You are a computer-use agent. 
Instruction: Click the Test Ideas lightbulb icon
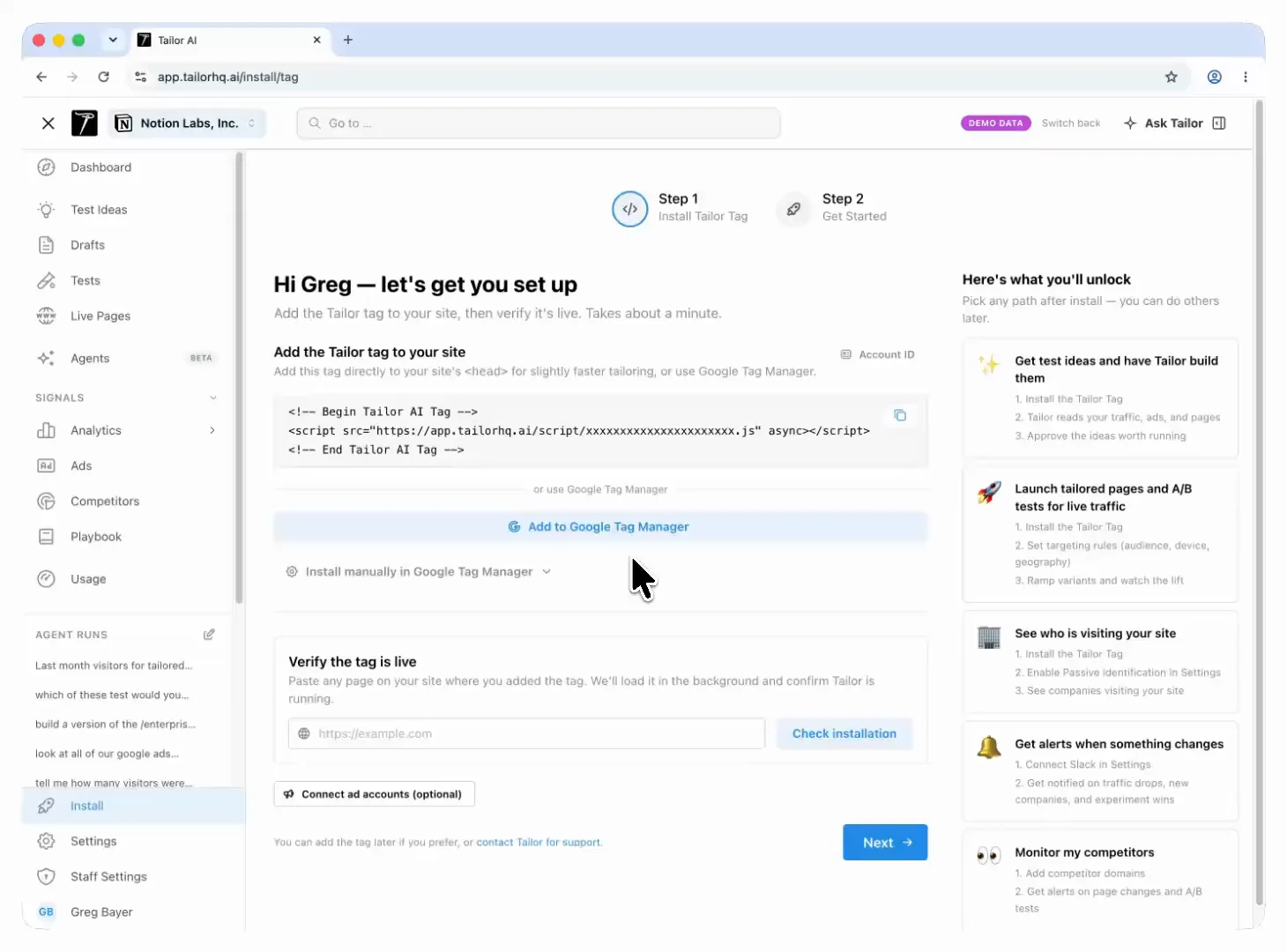[47, 210]
